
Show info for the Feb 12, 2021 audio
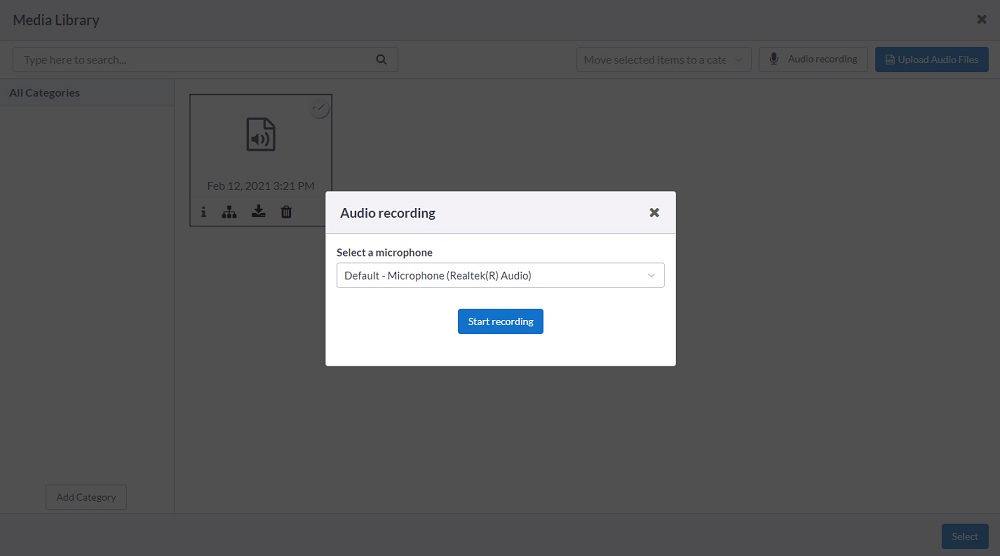(x=203, y=212)
